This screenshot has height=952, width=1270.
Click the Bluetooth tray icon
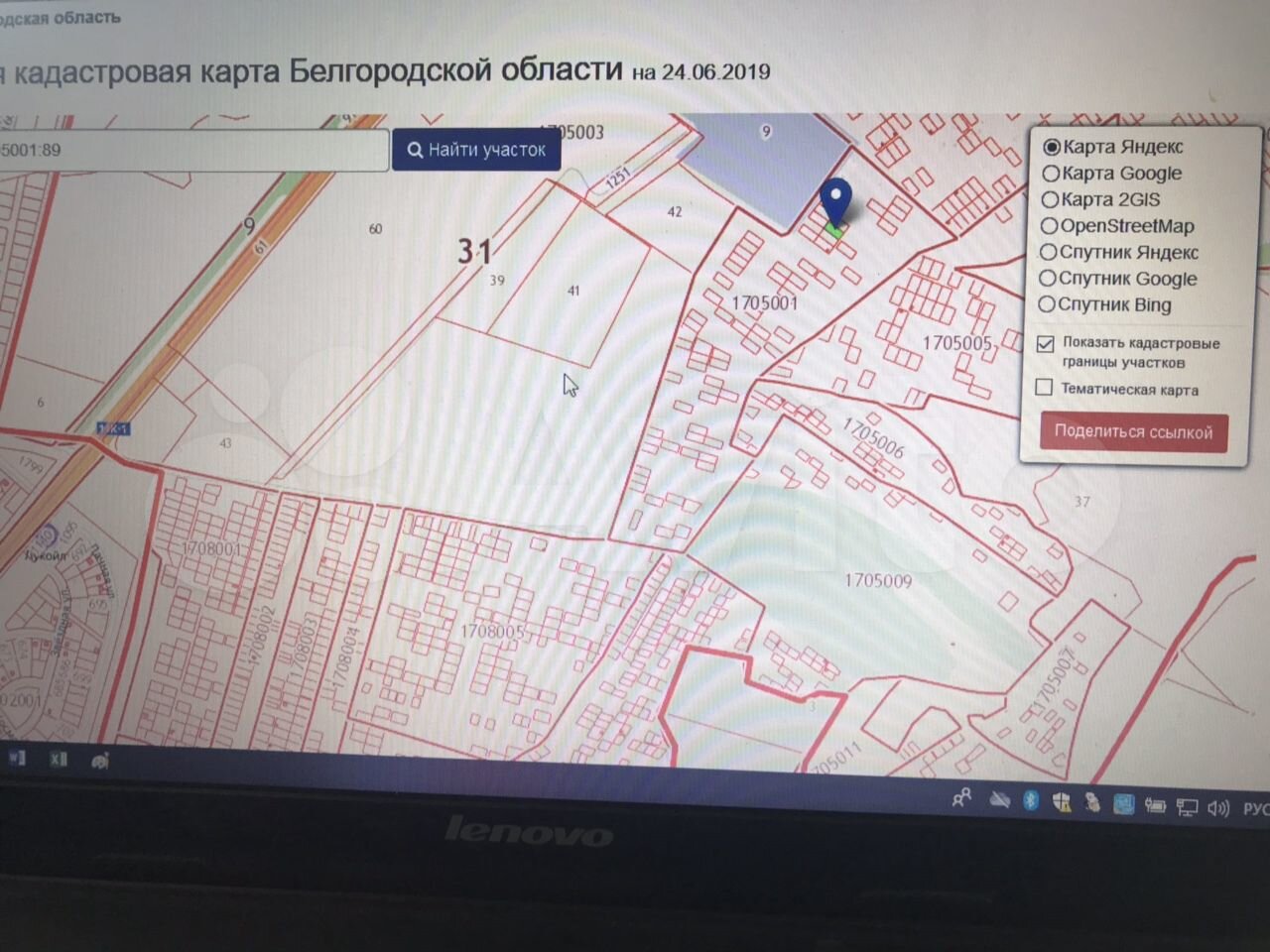point(1031,799)
